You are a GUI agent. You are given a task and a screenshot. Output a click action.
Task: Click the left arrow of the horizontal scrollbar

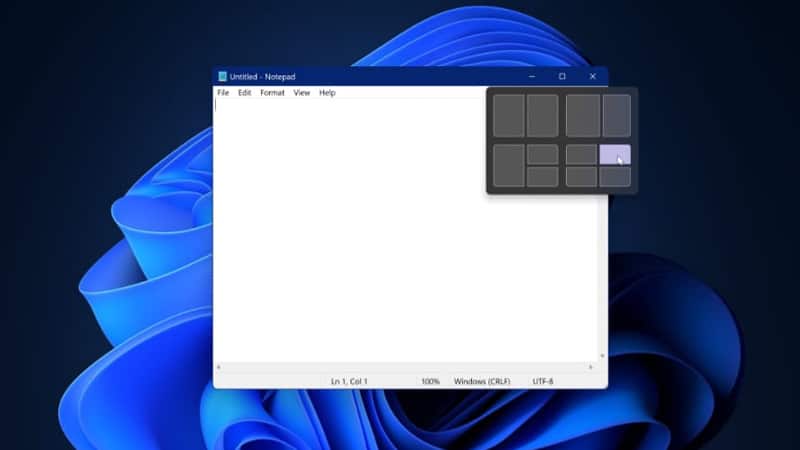pos(219,368)
